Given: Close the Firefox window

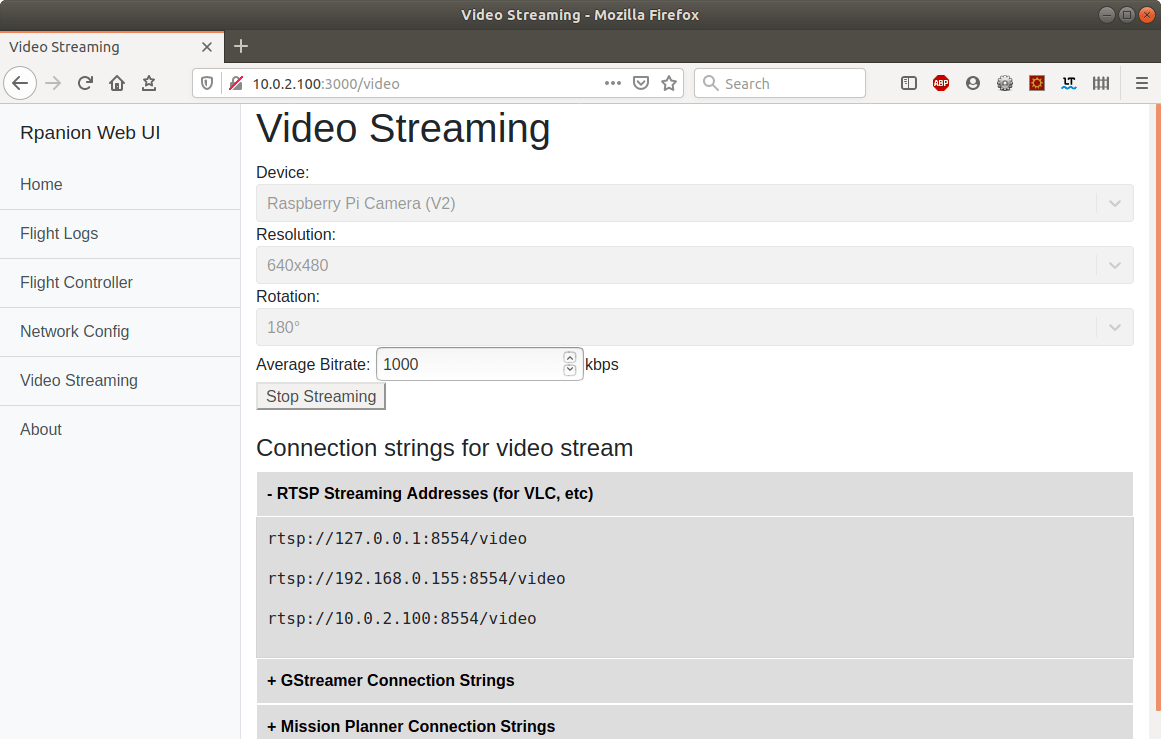Looking at the screenshot, I should [1146, 15].
